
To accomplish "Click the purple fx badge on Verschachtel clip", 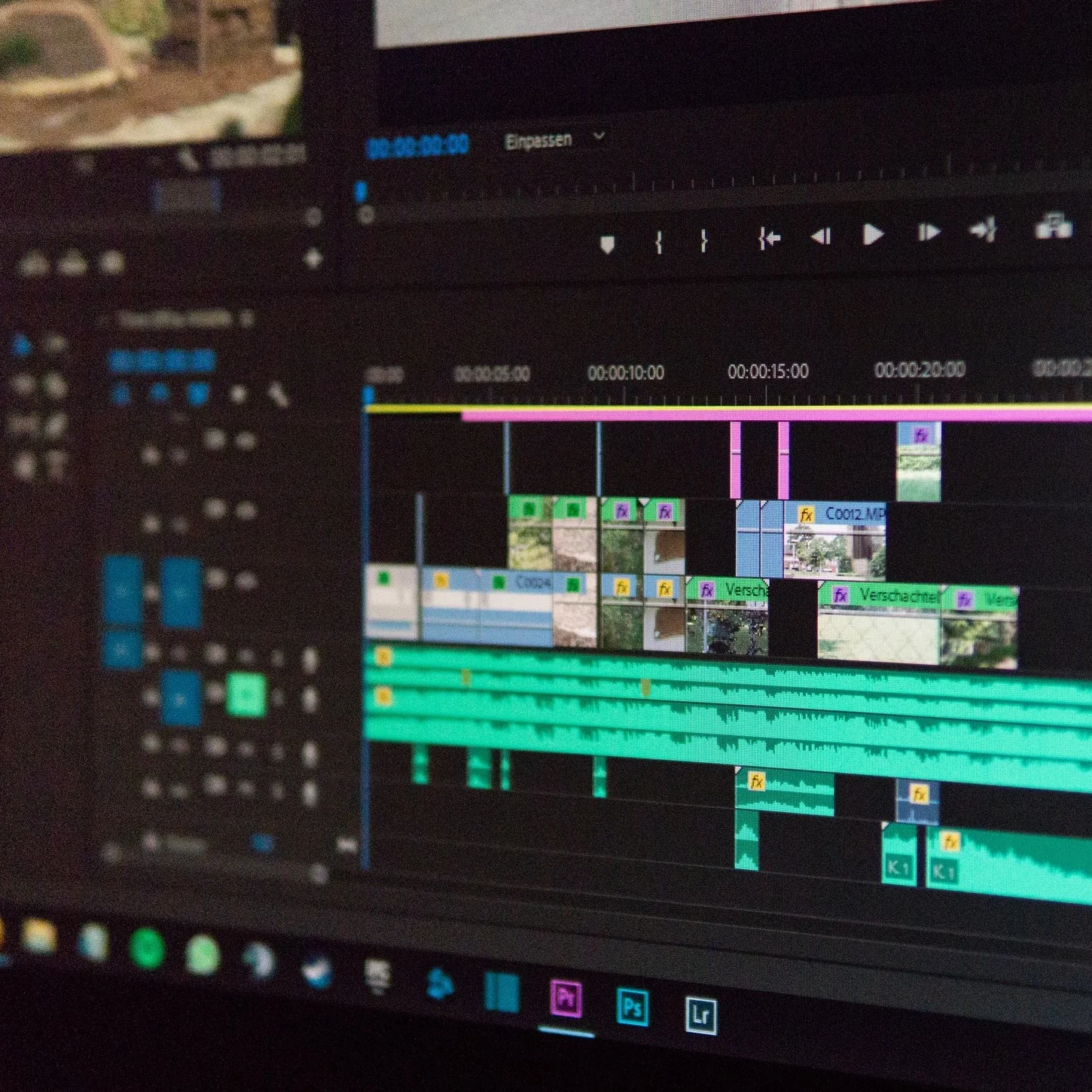I will [x=840, y=596].
